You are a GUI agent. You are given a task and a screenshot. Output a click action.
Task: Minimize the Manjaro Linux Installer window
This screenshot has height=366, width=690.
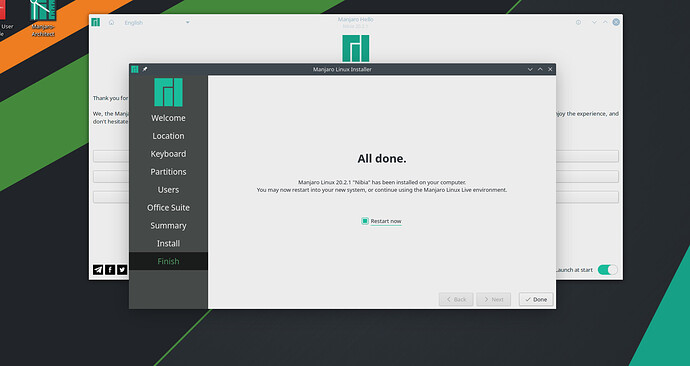530,69
